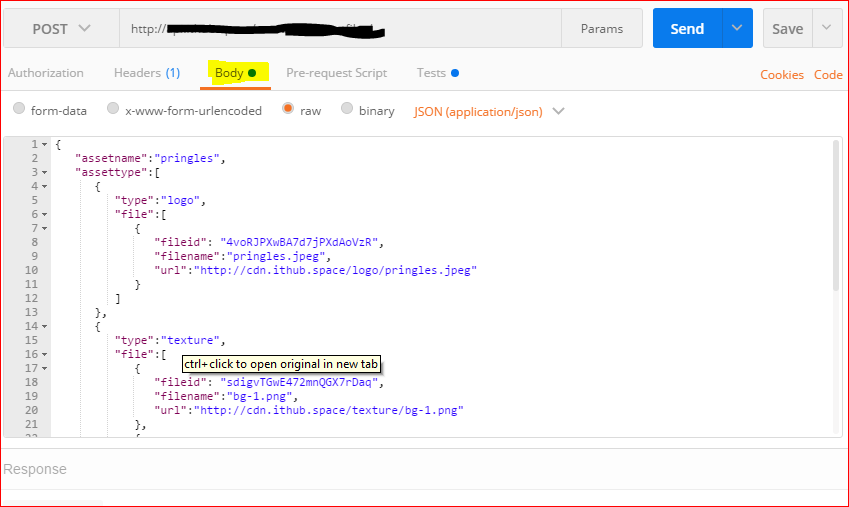The width and height of the screenshot is (849, 507).
Task: Collapse the fold arrow at line 7
Action: point(44,229)
